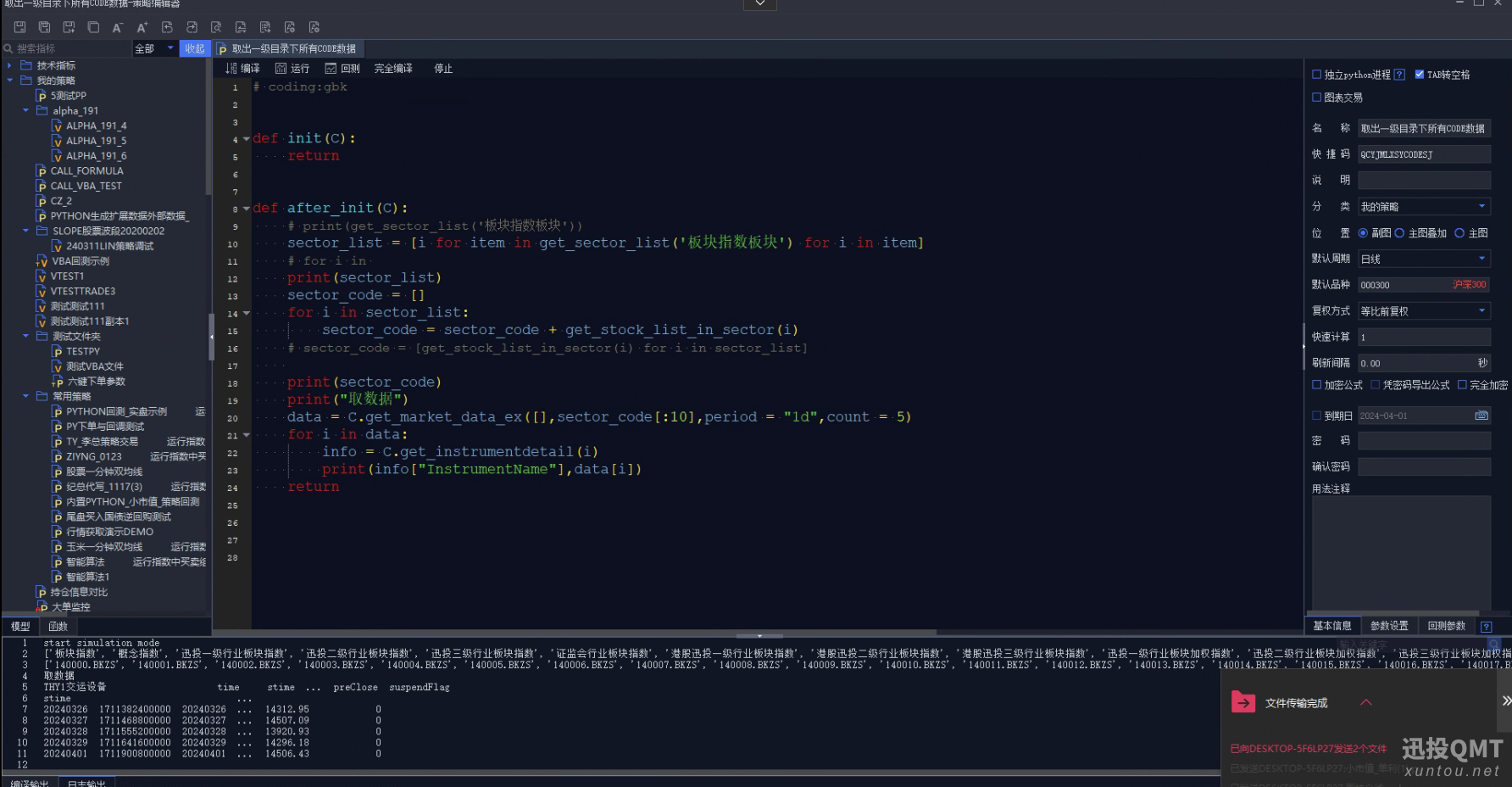
Task: Open the 分类 我的策略 dropdown
Action: click(1424, 207)
